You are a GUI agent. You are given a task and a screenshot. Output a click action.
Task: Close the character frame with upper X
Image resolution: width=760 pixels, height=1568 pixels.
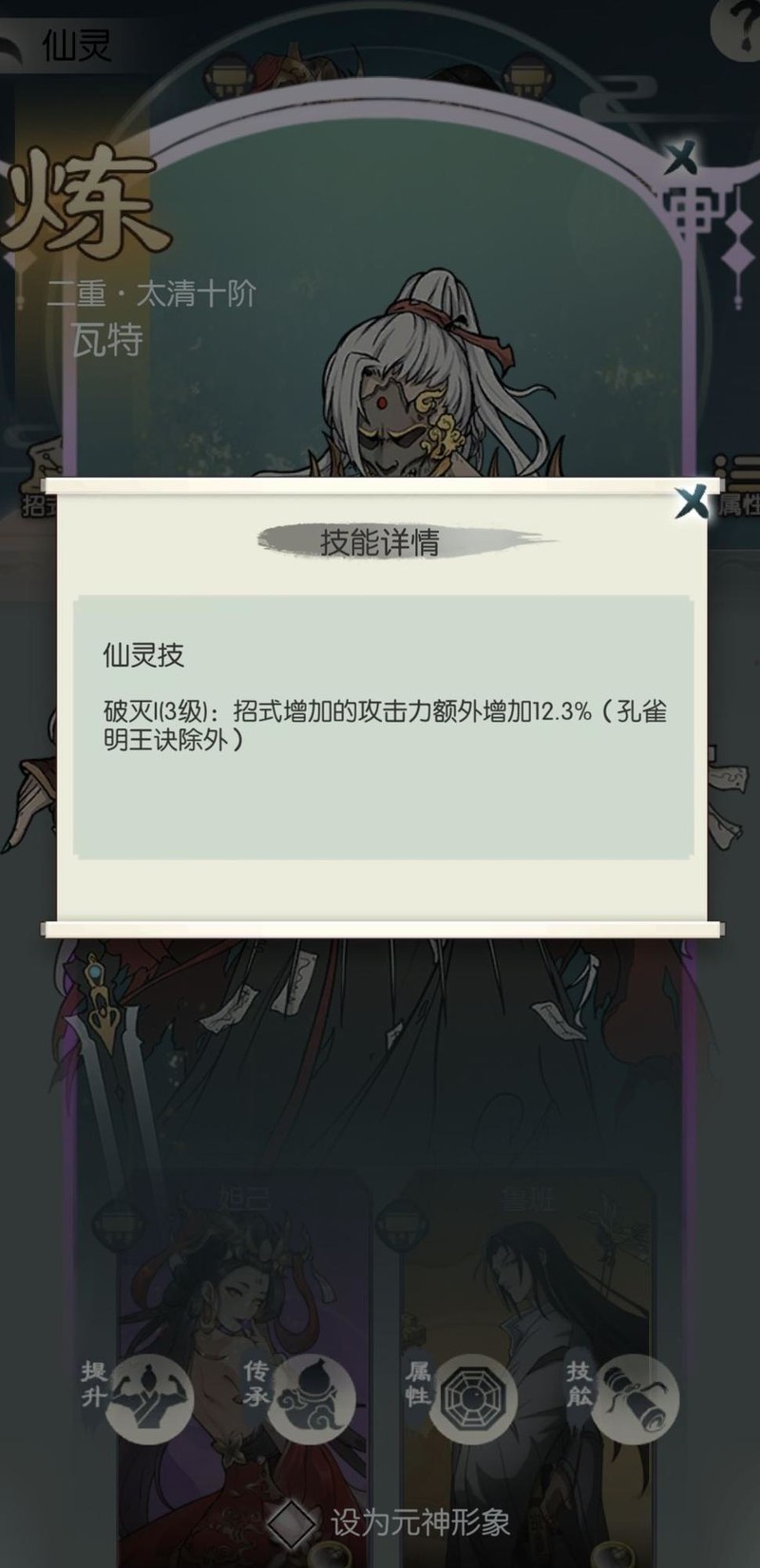coord(681,159)
